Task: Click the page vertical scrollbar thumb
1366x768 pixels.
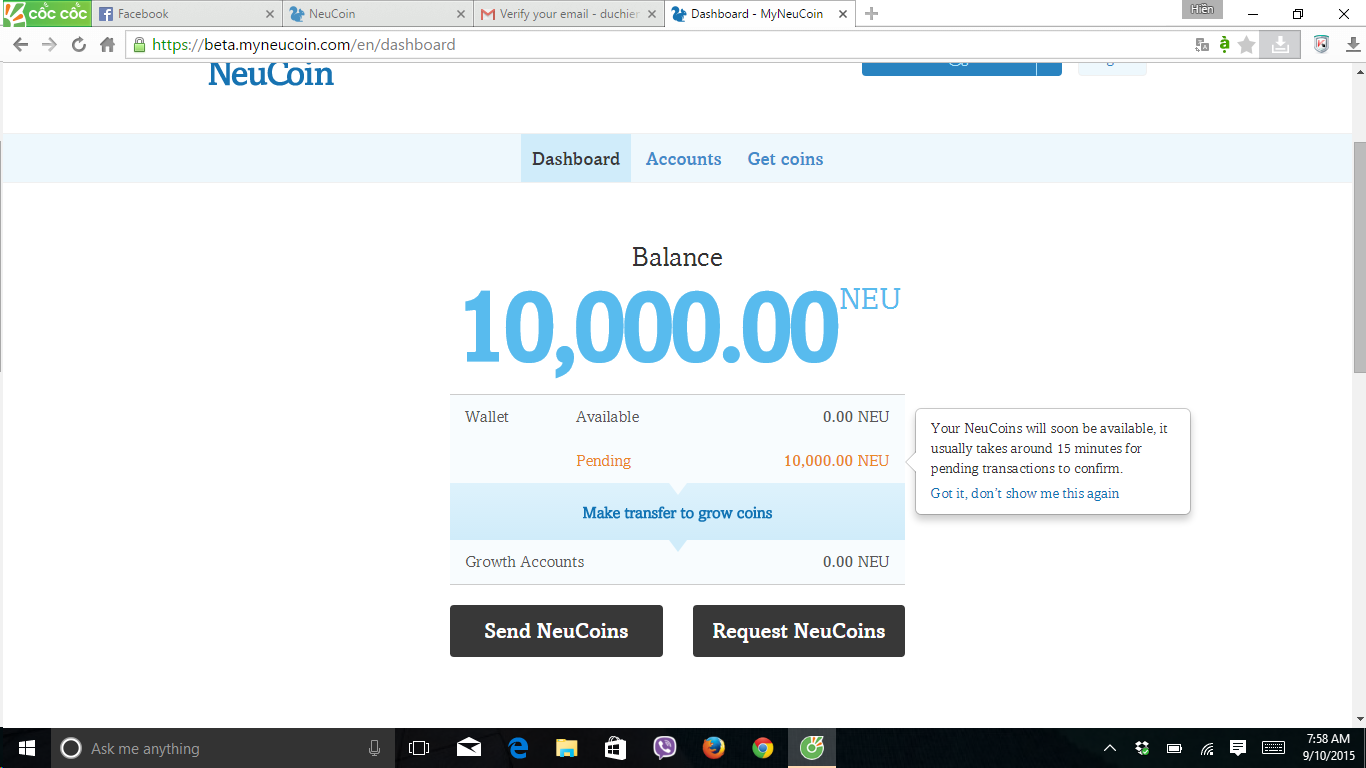Action: [1359, 257]
